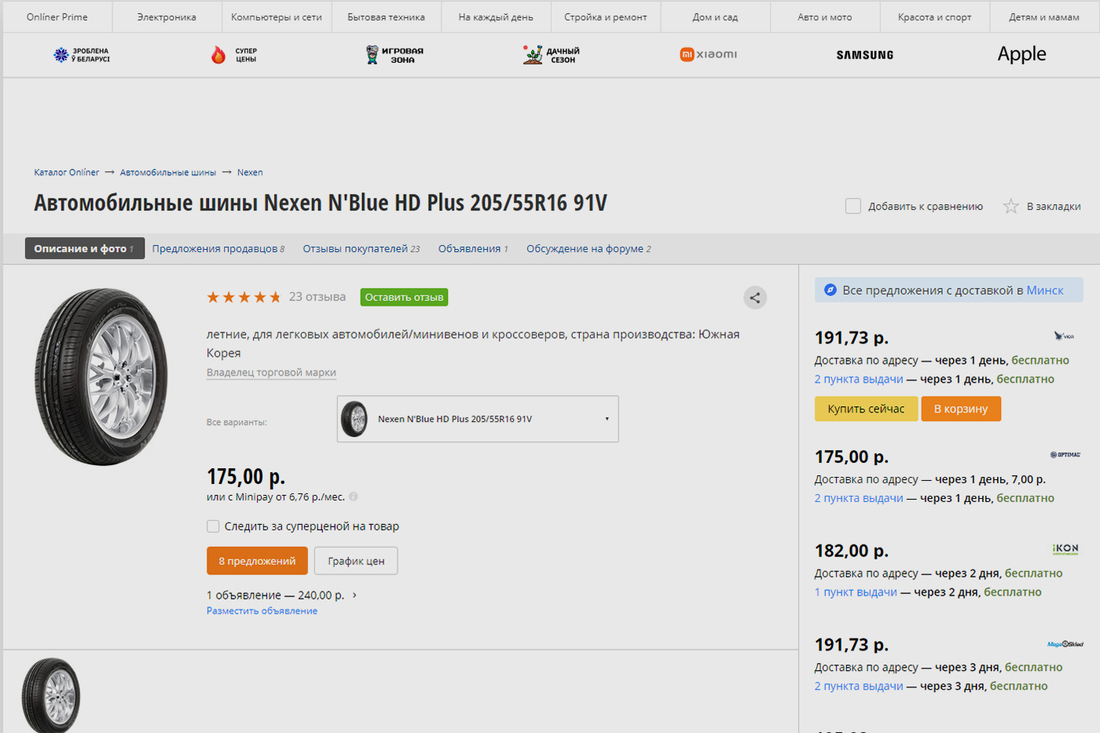
Task: Switch to Отзывы покупателей tab
Action: click(x=360, y=248)
